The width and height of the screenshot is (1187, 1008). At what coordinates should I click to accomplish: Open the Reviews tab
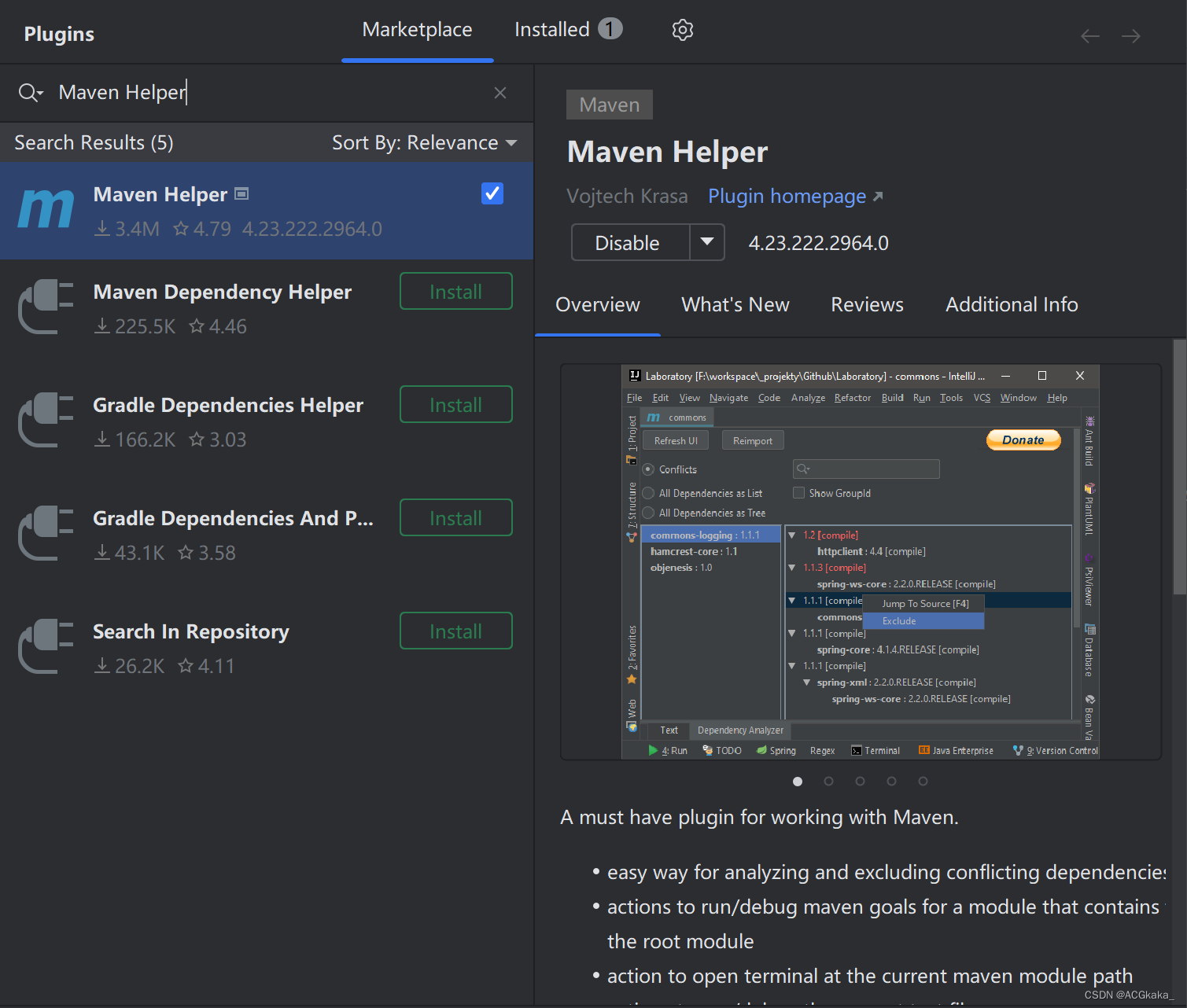click(868, 305)
